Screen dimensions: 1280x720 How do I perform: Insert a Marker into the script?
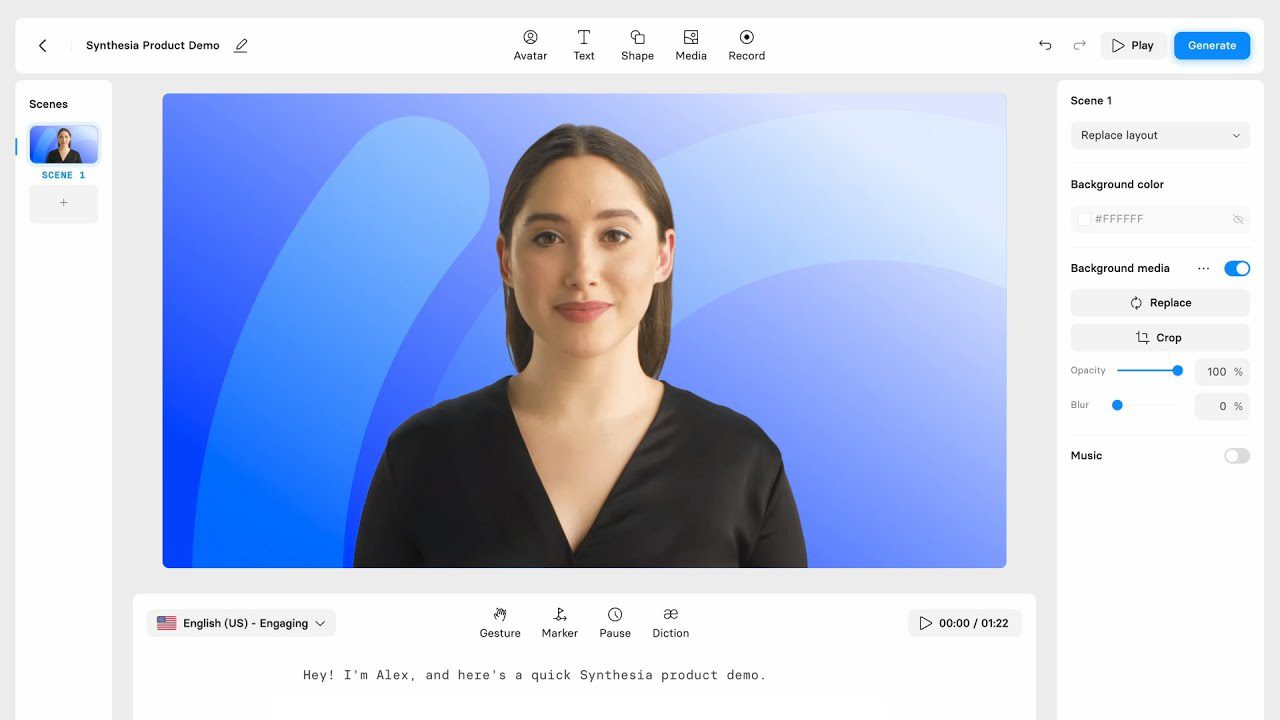[560, 622]
